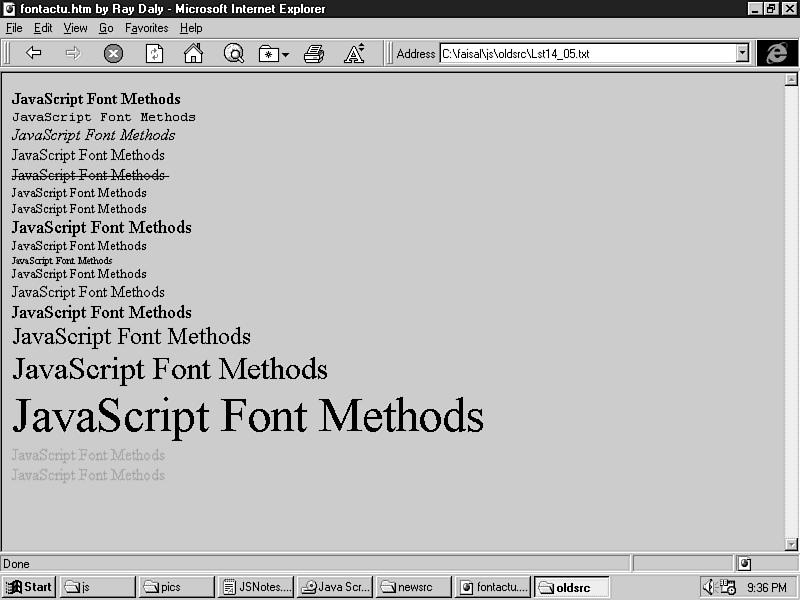
Task: Switch to the fontactu taskbar button
Action: pos(493,587)
